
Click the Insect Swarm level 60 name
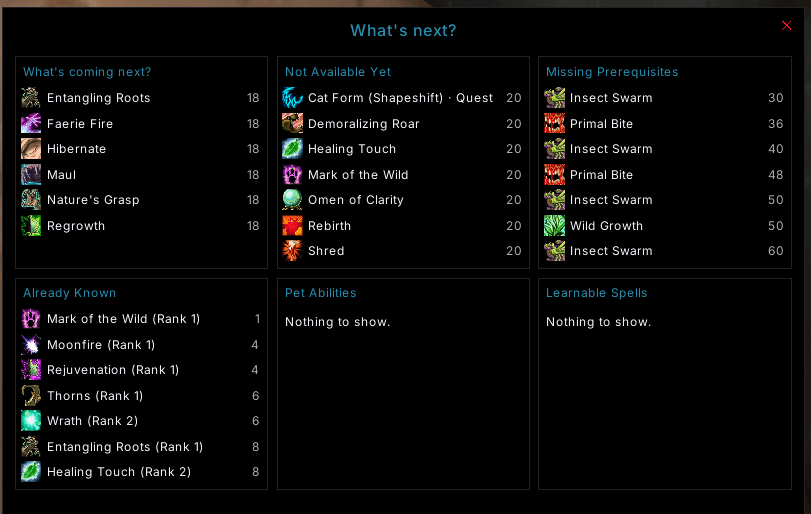(611, 251)
